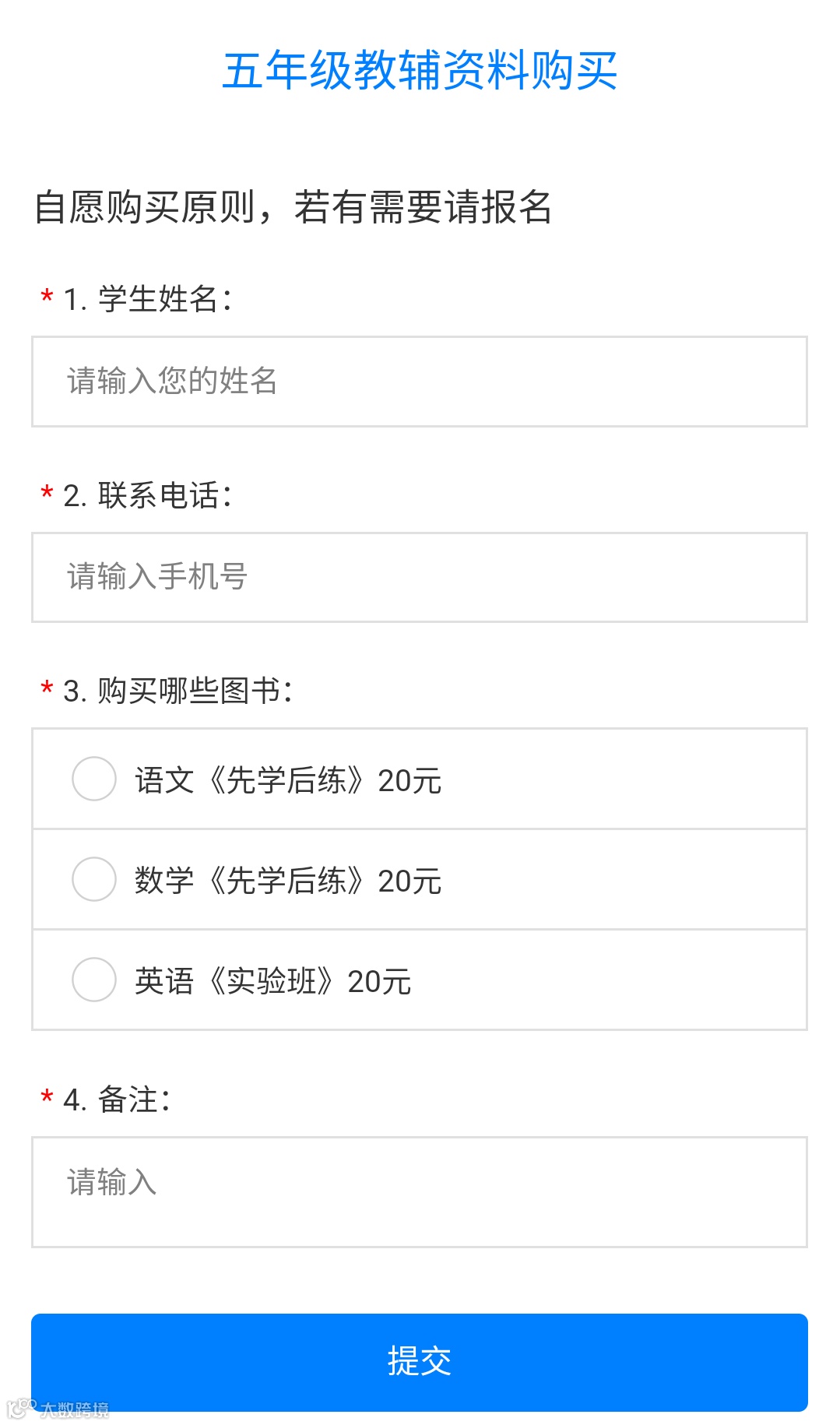Click the student name input field
The height and width of the screenshot is (1425, 840).
pos(419,382)
